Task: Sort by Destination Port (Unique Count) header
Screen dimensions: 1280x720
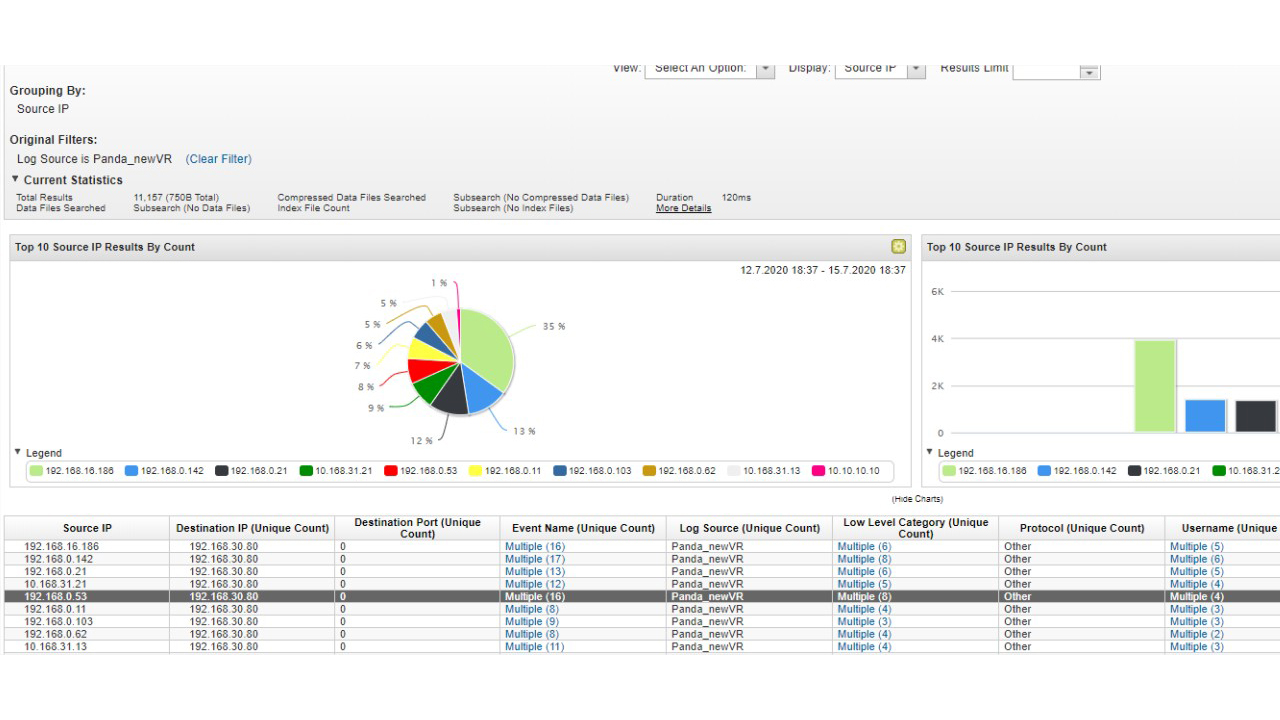Action: click(x=418, y=528)
